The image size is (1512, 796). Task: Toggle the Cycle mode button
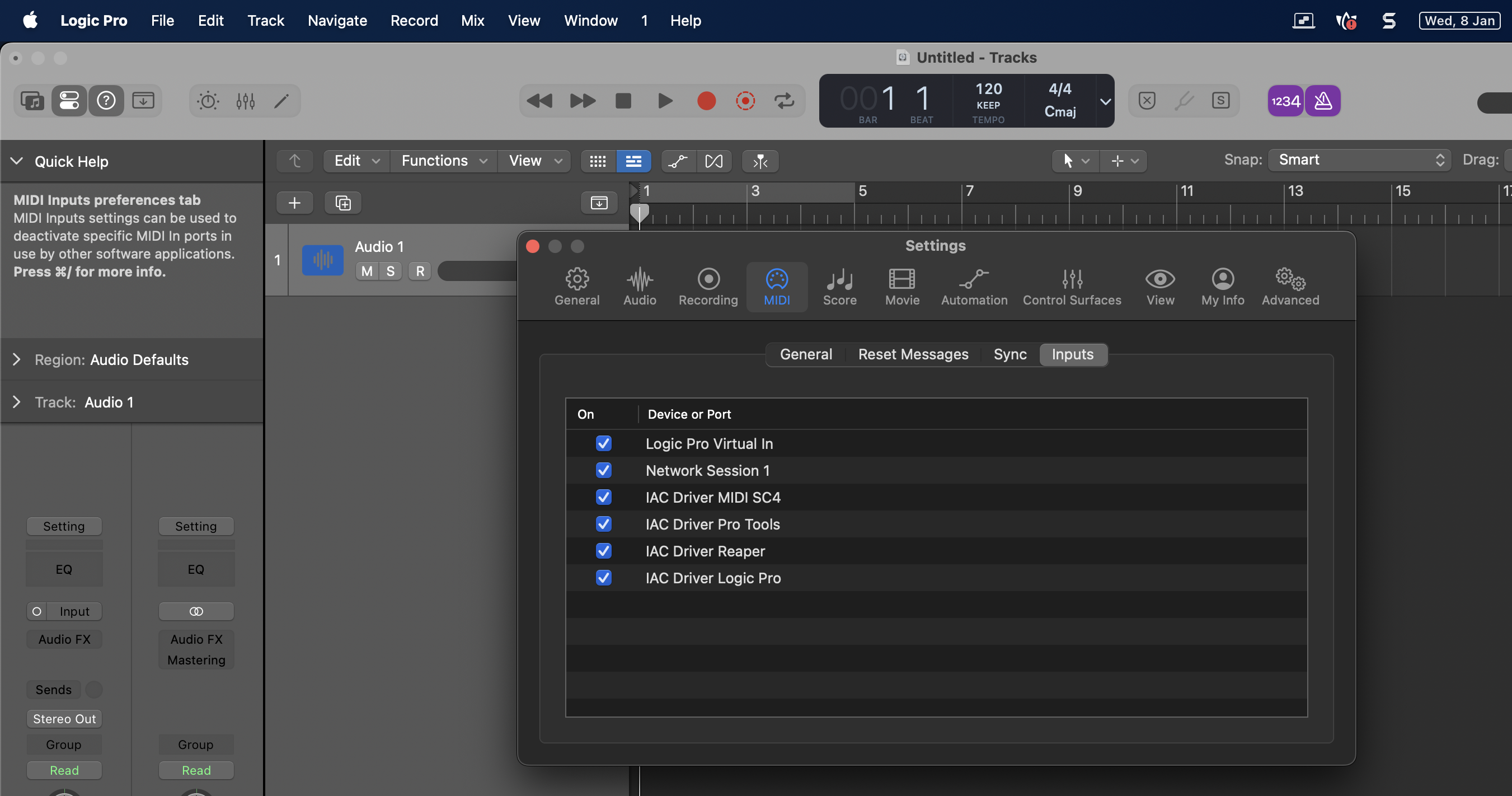click(784, 101)
